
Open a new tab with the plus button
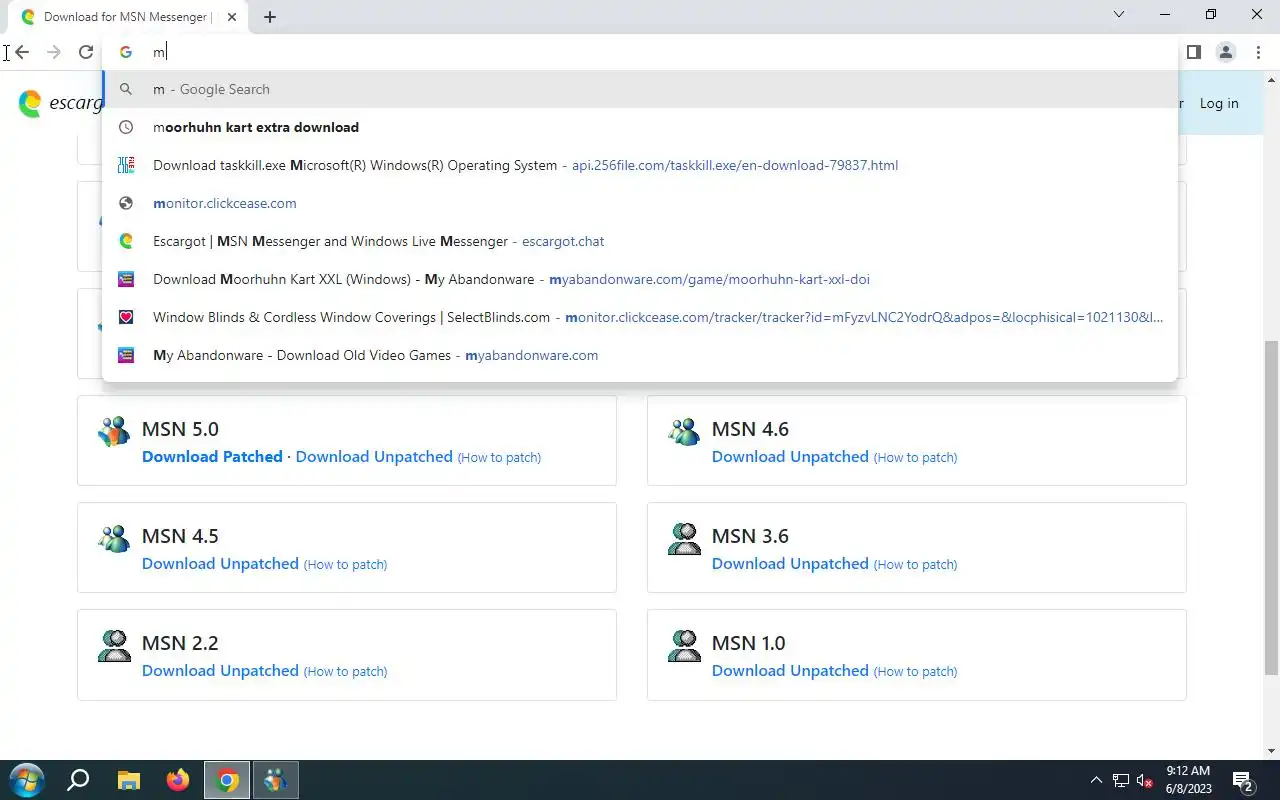270,17
